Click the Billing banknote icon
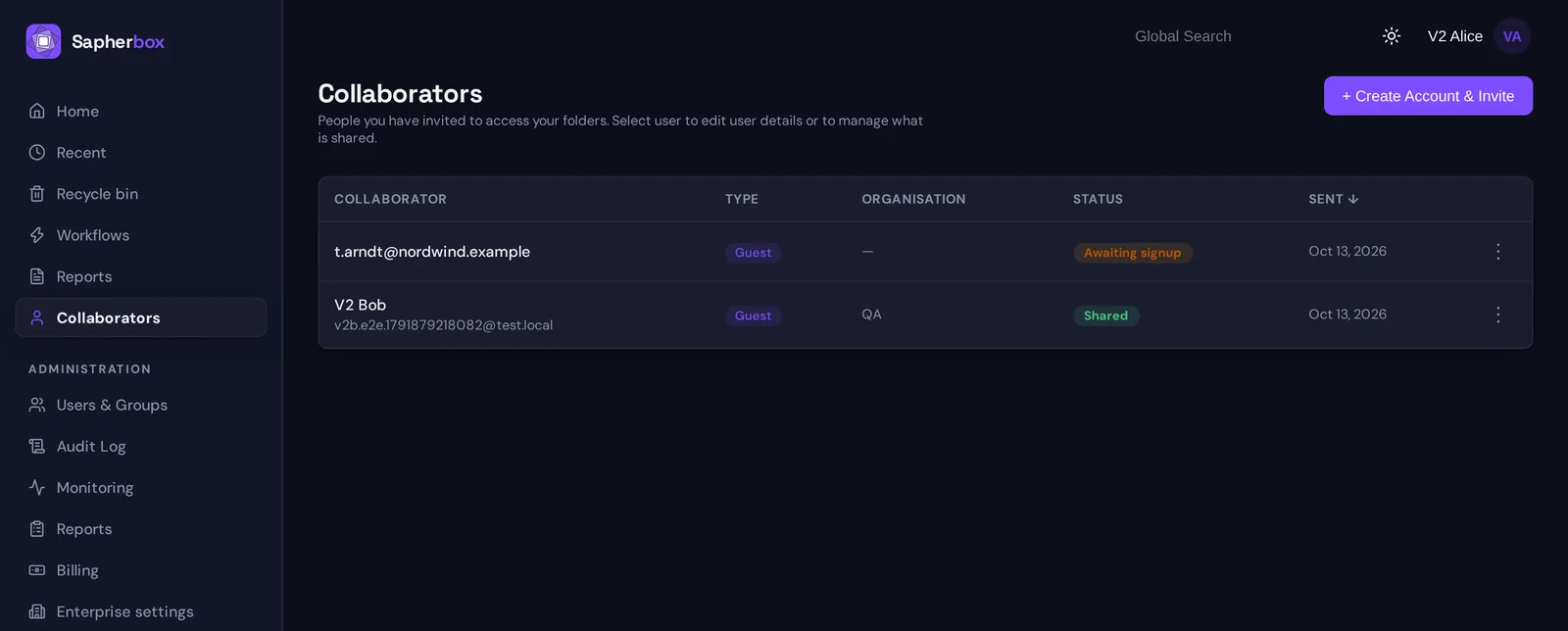The height and width of the screenshot is (631, 1568). click(x=37, y=570)
